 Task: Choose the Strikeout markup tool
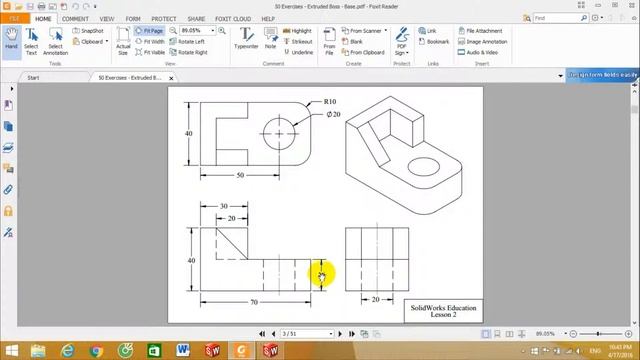[x=298, y=41]
